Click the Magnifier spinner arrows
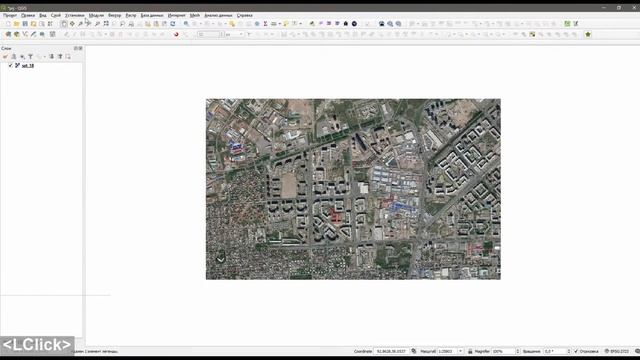 tap(518, 351)
